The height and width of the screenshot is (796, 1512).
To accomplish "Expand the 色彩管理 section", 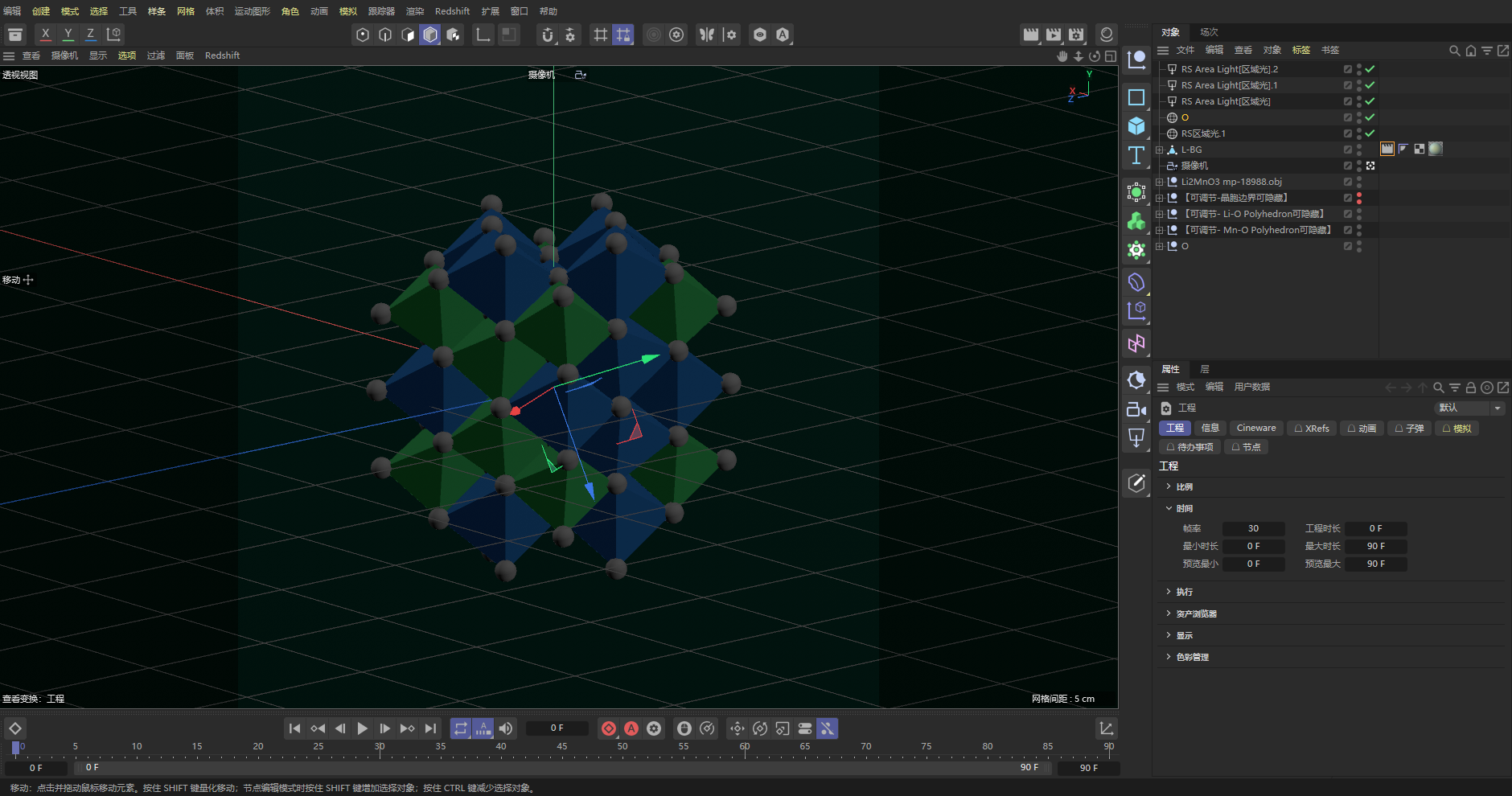I will click(1169, 657).
